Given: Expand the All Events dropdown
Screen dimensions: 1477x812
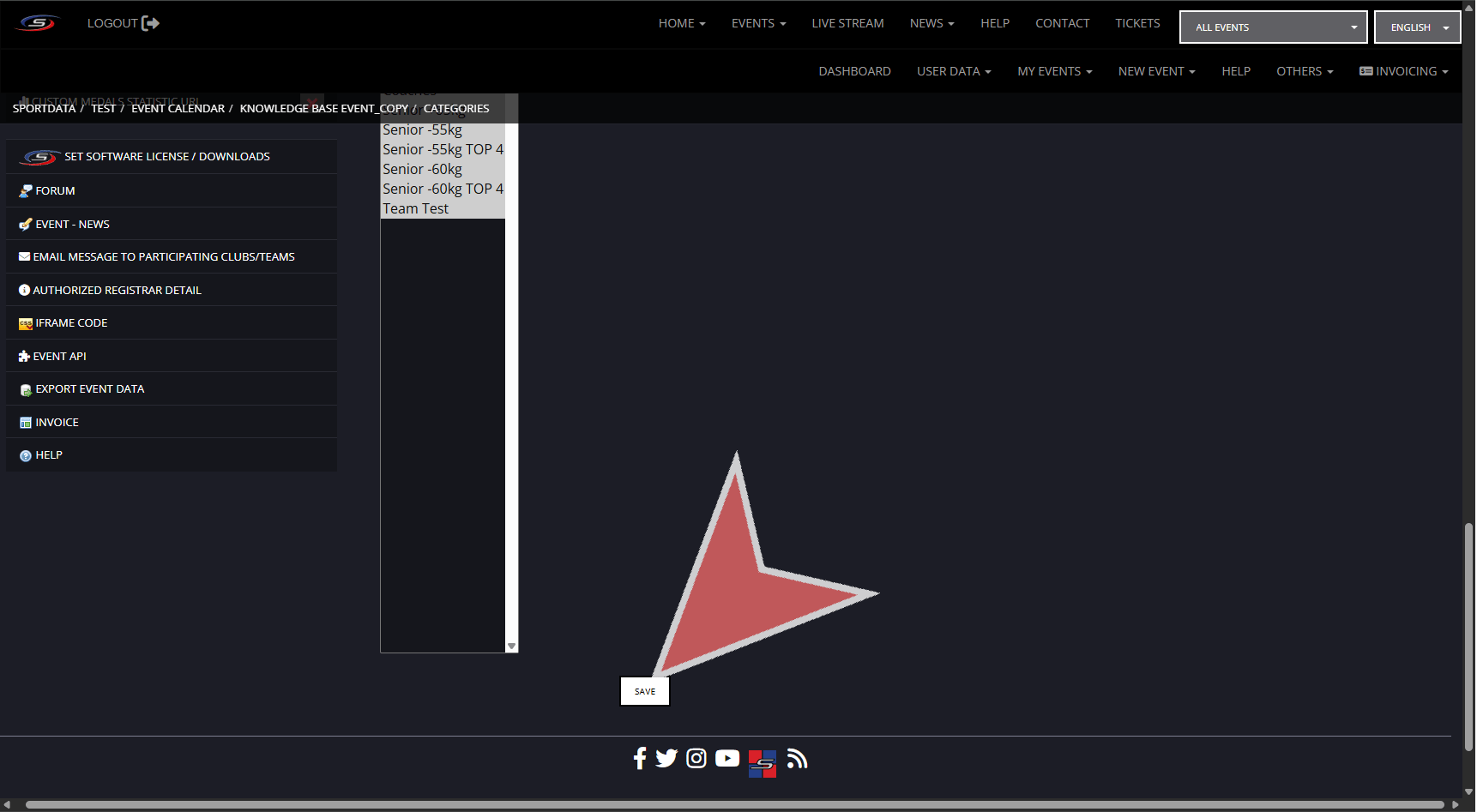Looking at the screenshot, I should [1273, 27].
